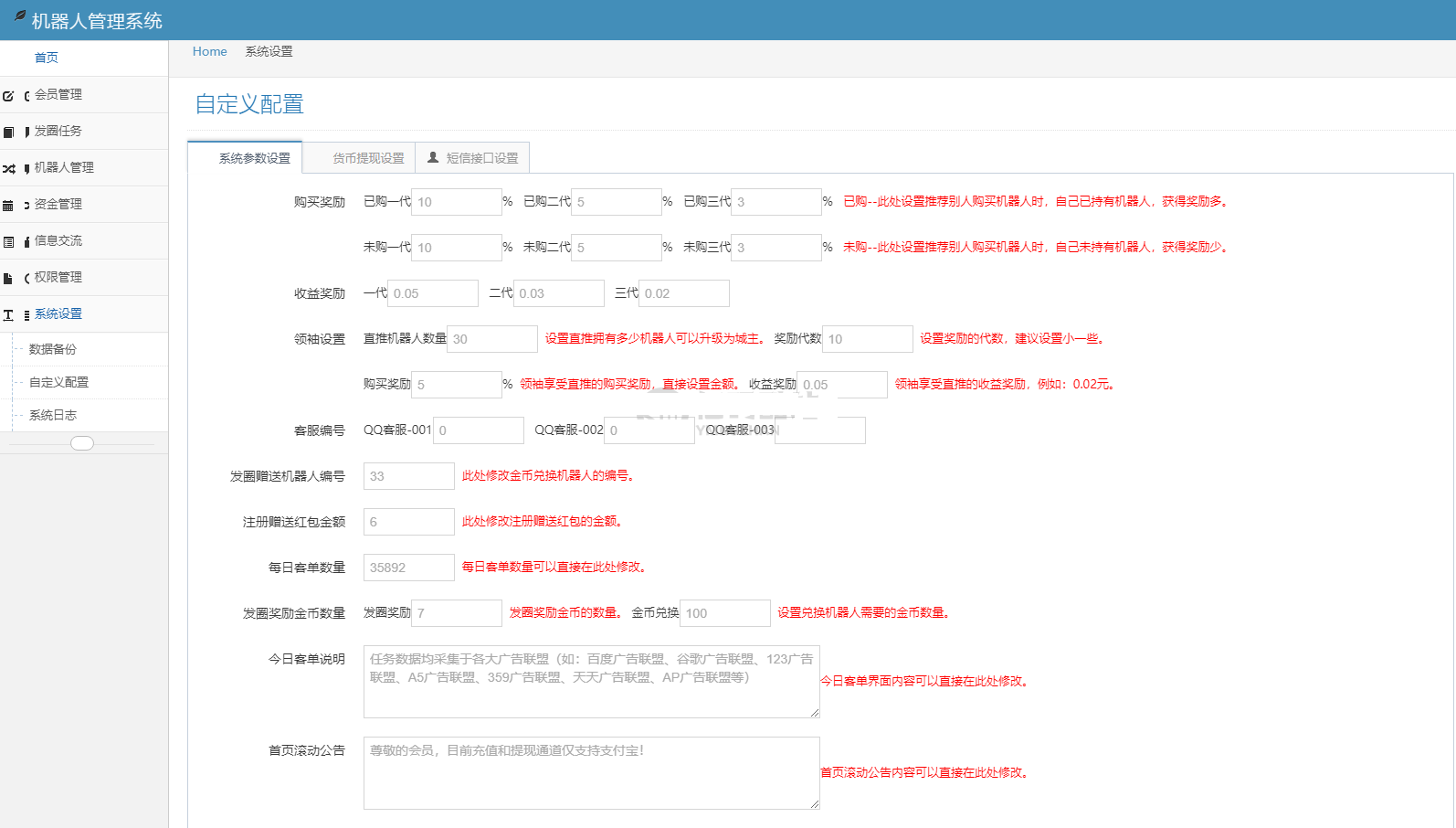Click the calendar icon beside 资金管理
The image size is (1456, 828).
coord(8,205)
